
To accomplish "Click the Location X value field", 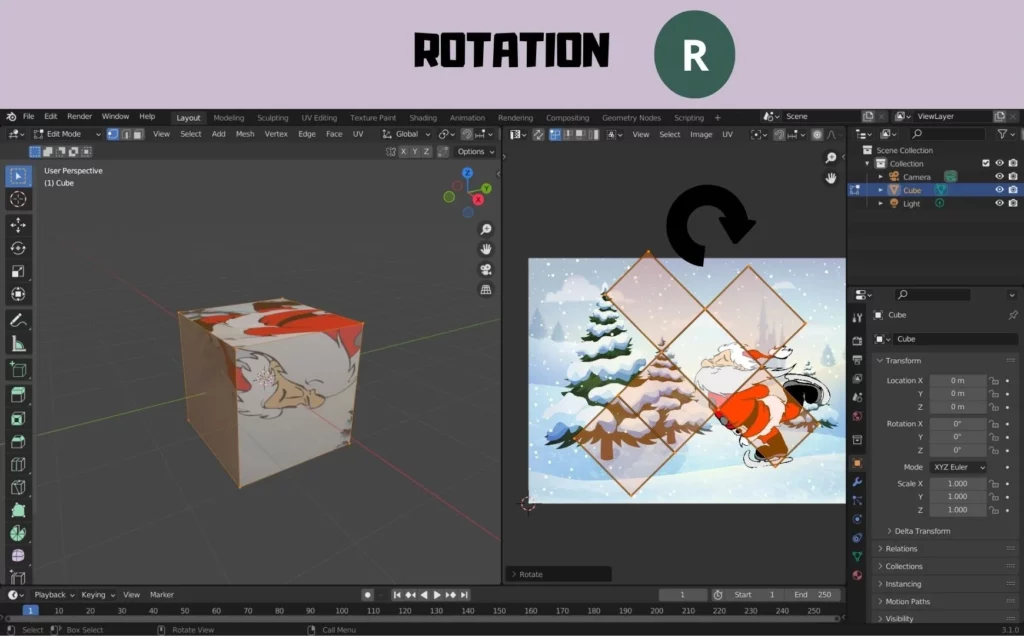I will (958, 381).
